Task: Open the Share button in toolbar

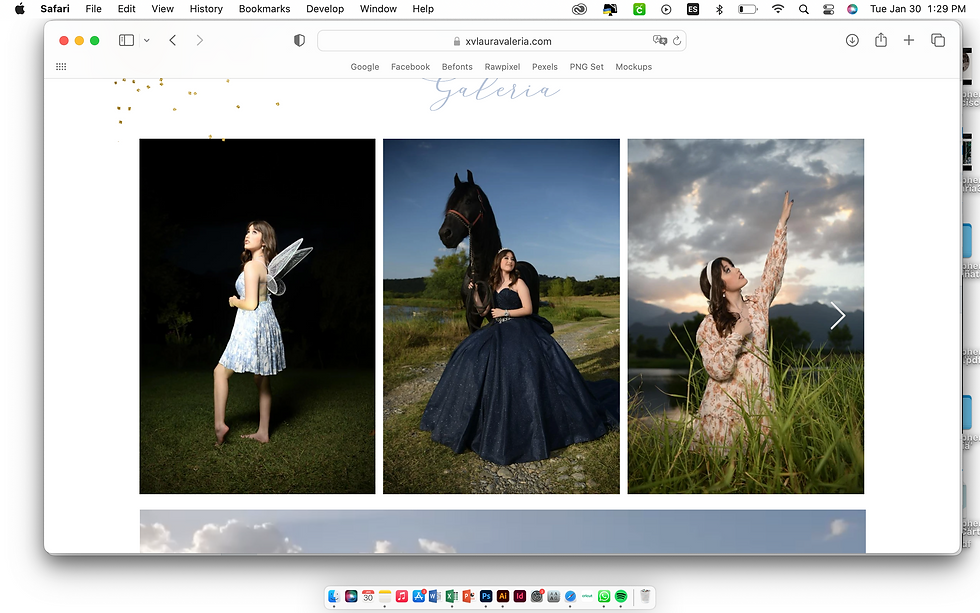Action: 881,41
